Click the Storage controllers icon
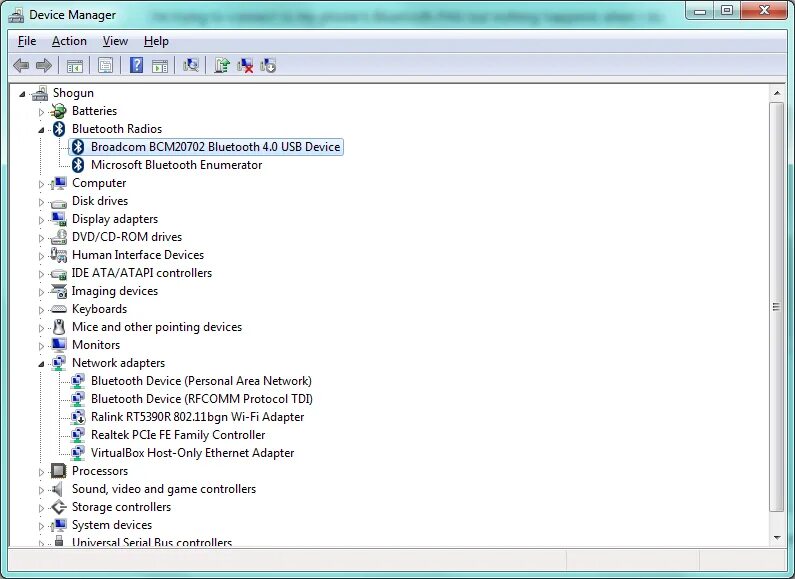795x579 pixels. [x=59, y=507]
